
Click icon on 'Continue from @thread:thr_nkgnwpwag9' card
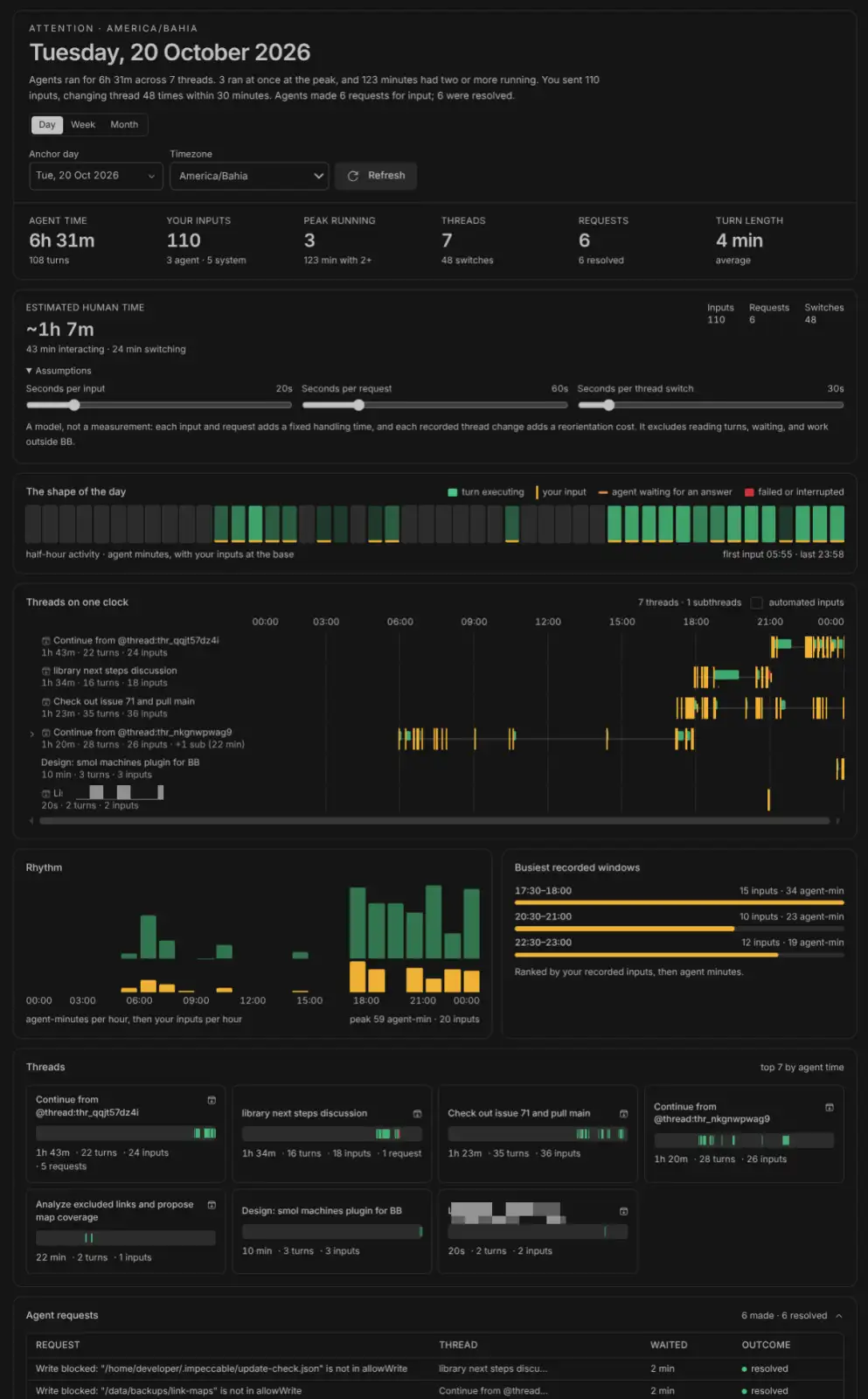pyautogui.click(x=830, y=1107)
